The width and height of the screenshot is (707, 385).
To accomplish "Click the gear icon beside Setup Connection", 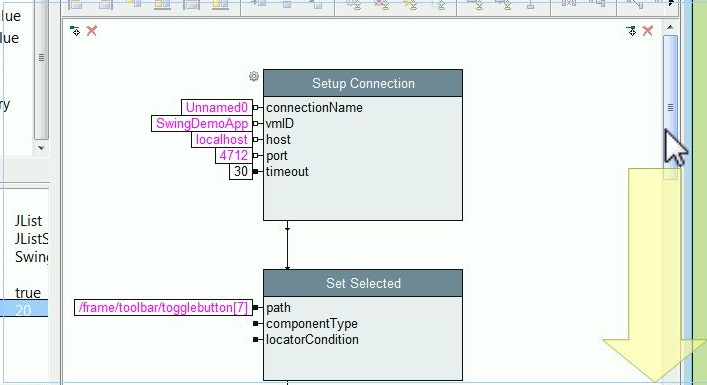I will tap(254, 76).
